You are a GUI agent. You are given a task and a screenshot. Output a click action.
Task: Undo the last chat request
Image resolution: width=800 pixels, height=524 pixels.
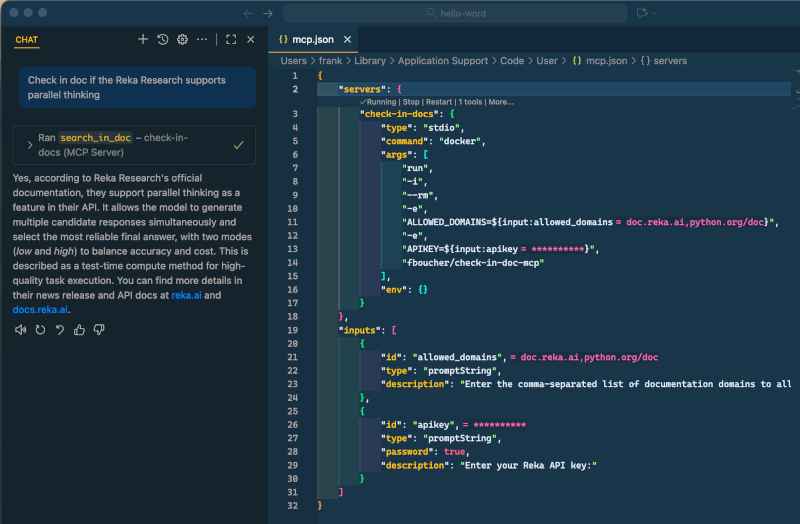pos(60,330)
